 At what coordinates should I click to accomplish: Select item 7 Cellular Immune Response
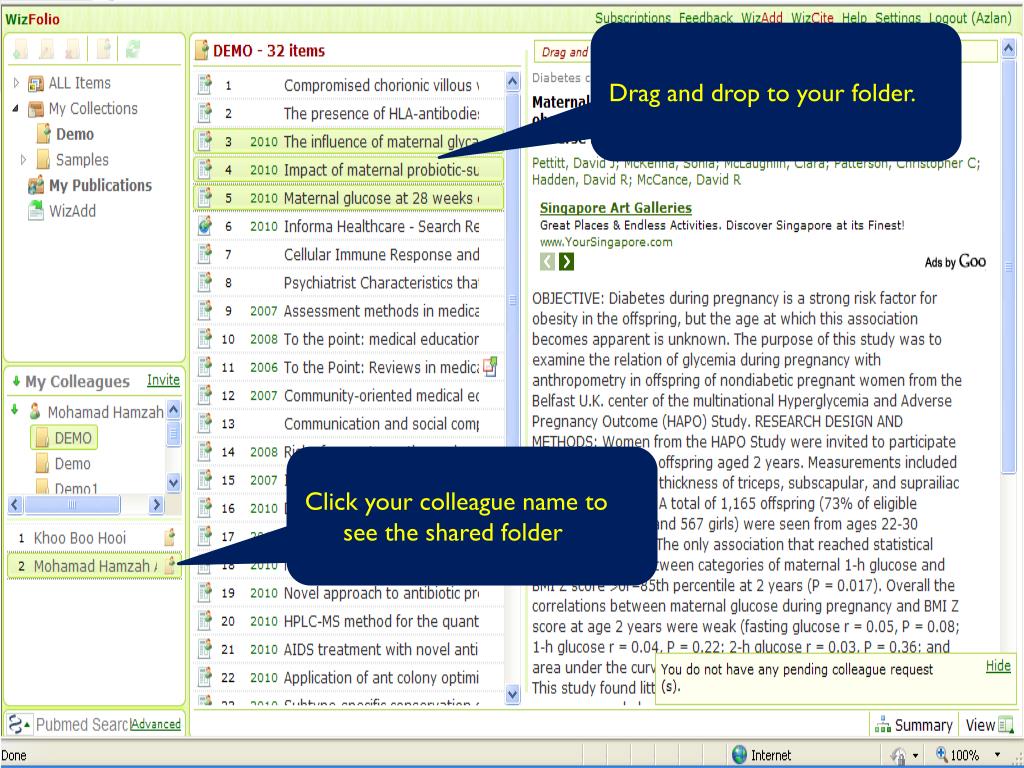(x=349, y=255)
